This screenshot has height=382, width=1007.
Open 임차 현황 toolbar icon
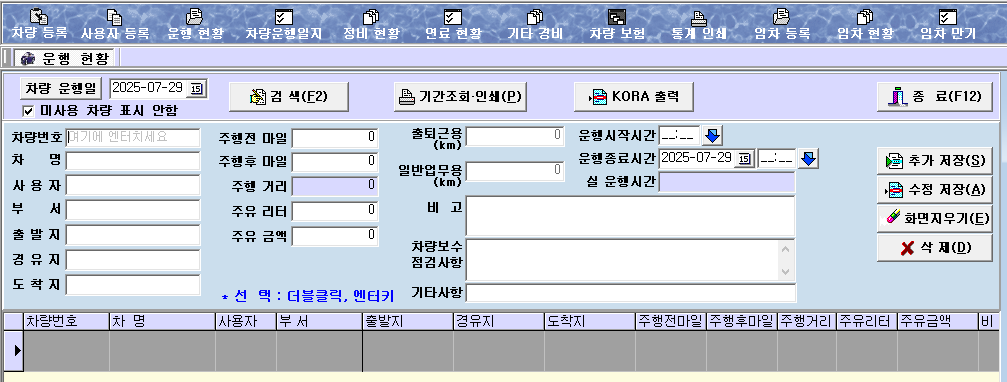coord(865,25)
